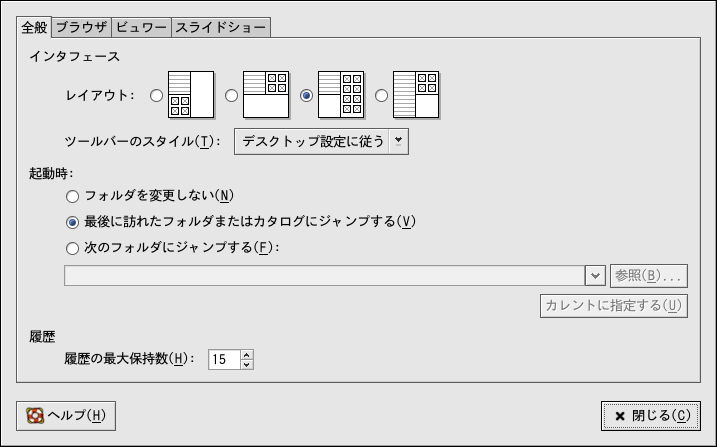717x447 pixels.
Task: Click the X icon on the 閉じる button
Action: tap(620, 416)
